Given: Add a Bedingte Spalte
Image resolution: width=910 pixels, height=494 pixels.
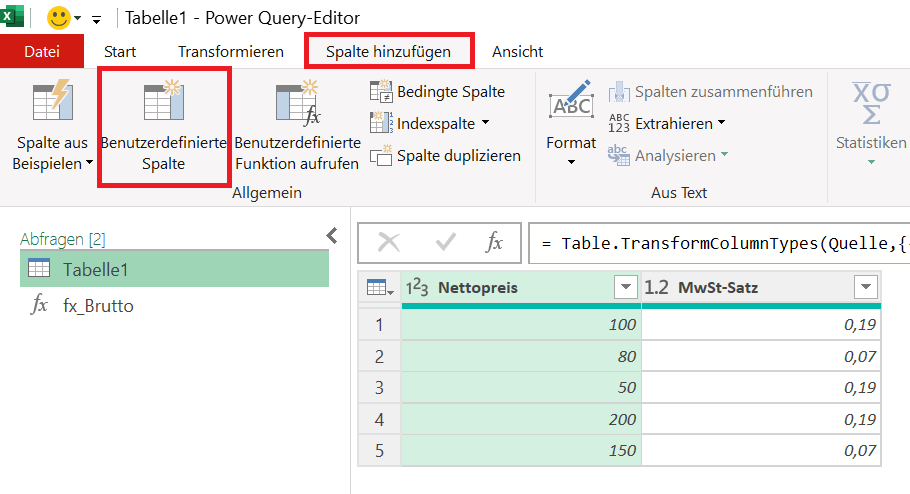Looking at the screenshot, I should coord(438,92).
